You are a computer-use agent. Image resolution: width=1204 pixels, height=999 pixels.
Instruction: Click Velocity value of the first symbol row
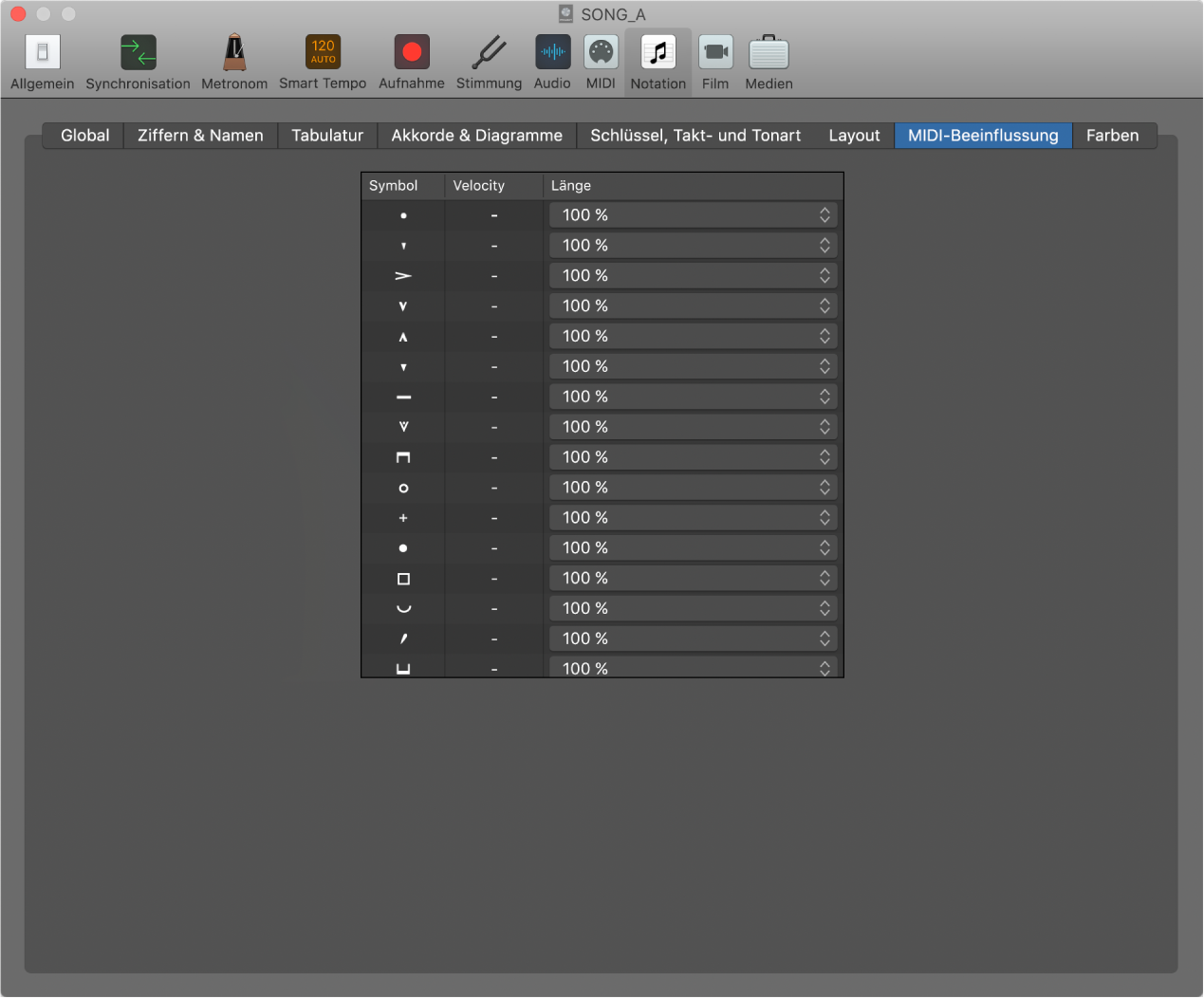493,216
